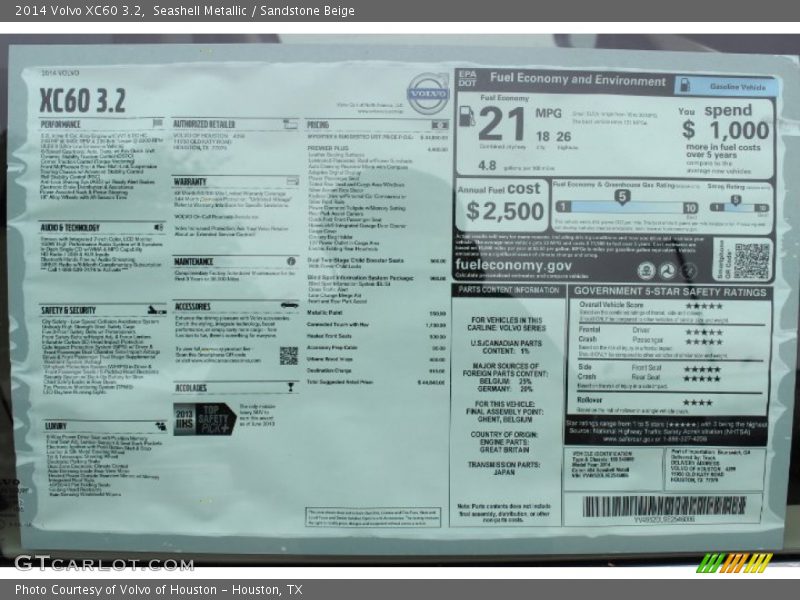Image resolution: width=800 pixels, height=600 pixels.
Task: Click the Overall Vehicle Score star rating
Action: [704, 306]
